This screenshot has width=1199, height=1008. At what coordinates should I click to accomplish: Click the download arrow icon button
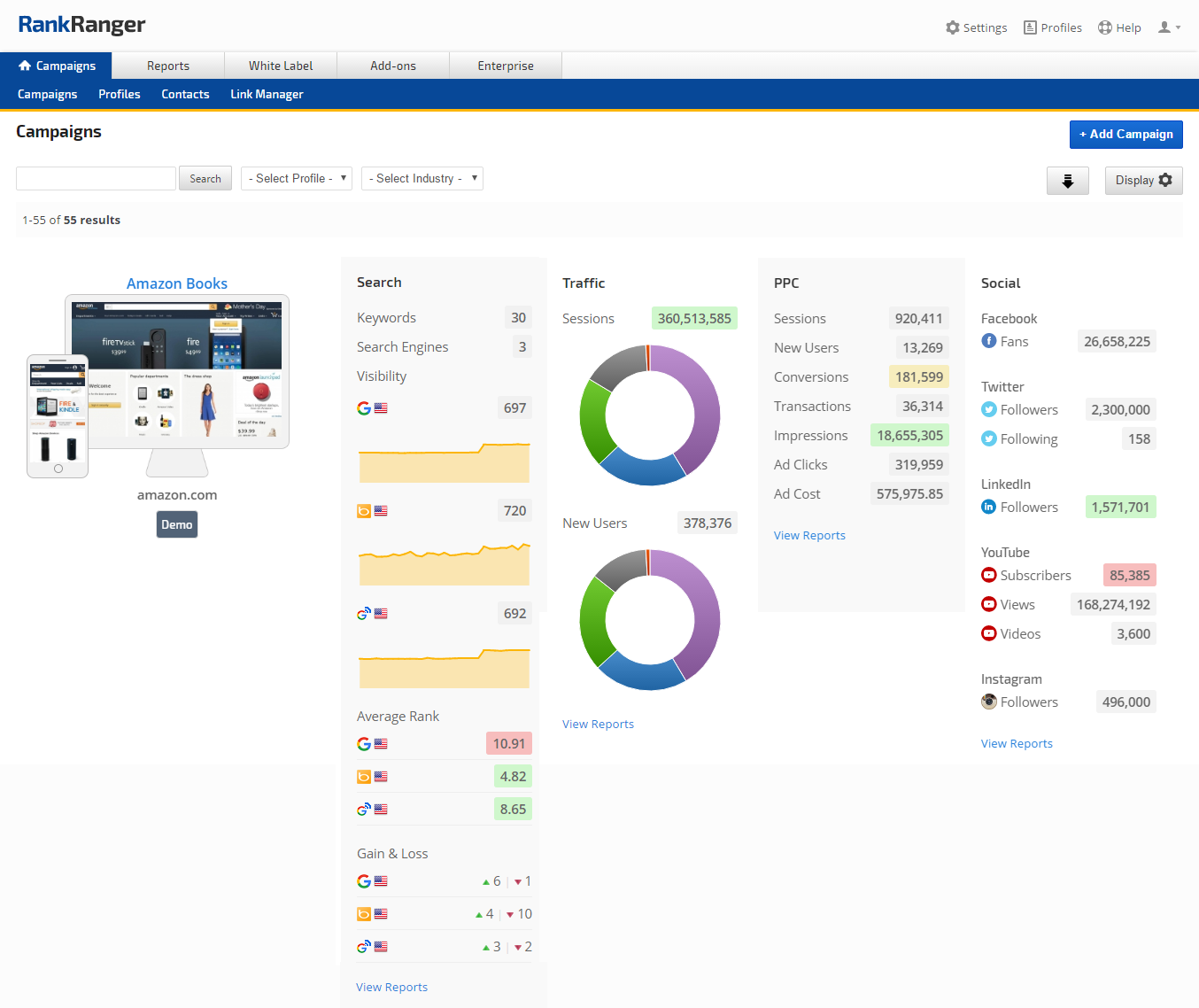pyautogui.click(x=1067, y=181)
